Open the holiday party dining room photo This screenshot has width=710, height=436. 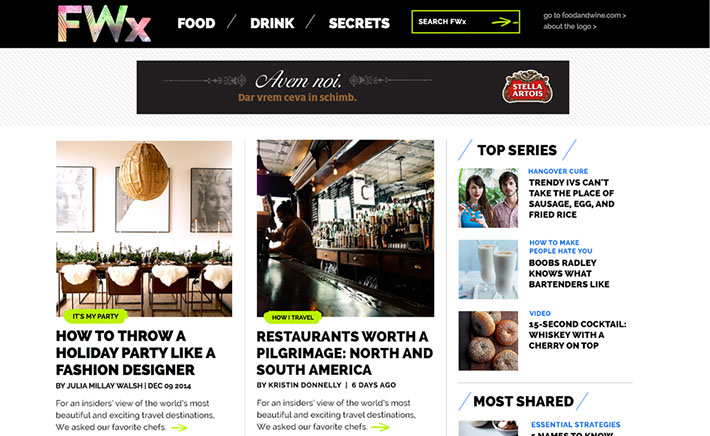point(144,229)
